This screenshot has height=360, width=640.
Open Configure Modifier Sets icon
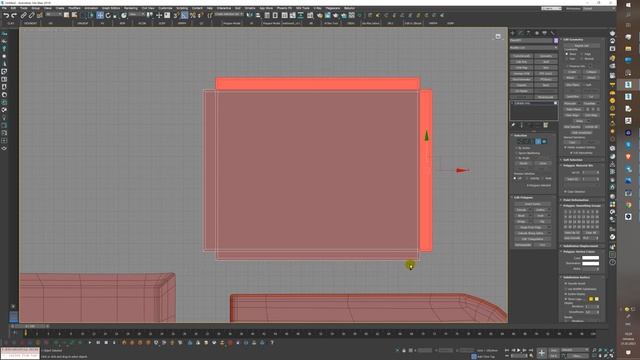[546, 125]
